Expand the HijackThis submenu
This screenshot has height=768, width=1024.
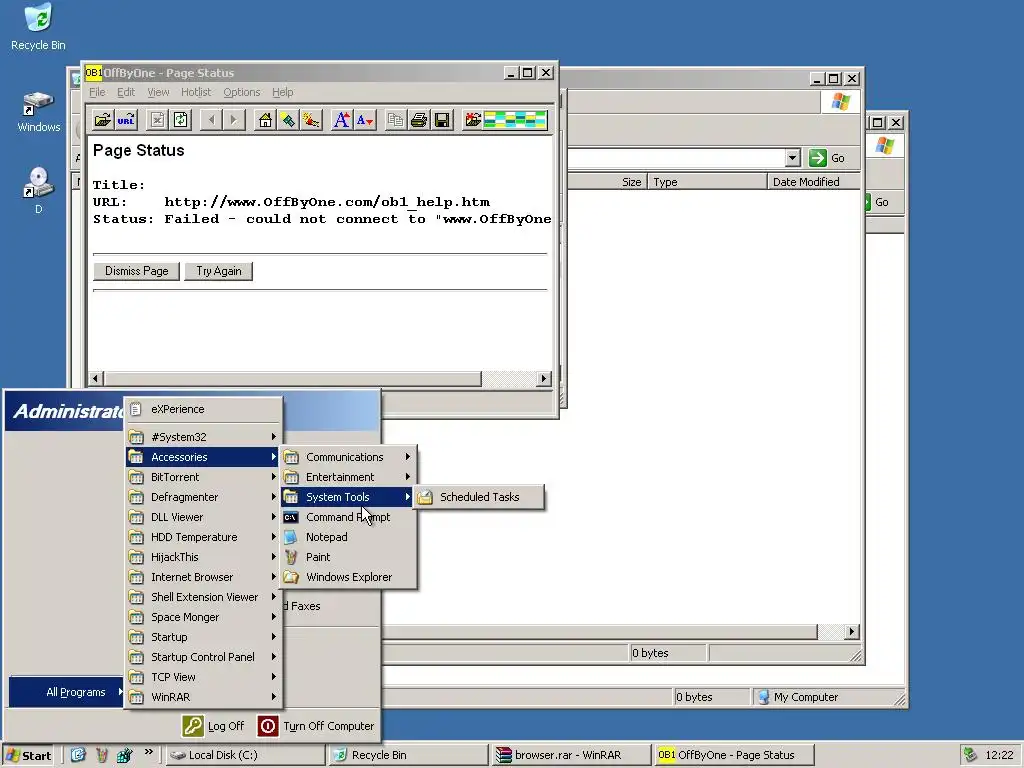pos(203,557)
